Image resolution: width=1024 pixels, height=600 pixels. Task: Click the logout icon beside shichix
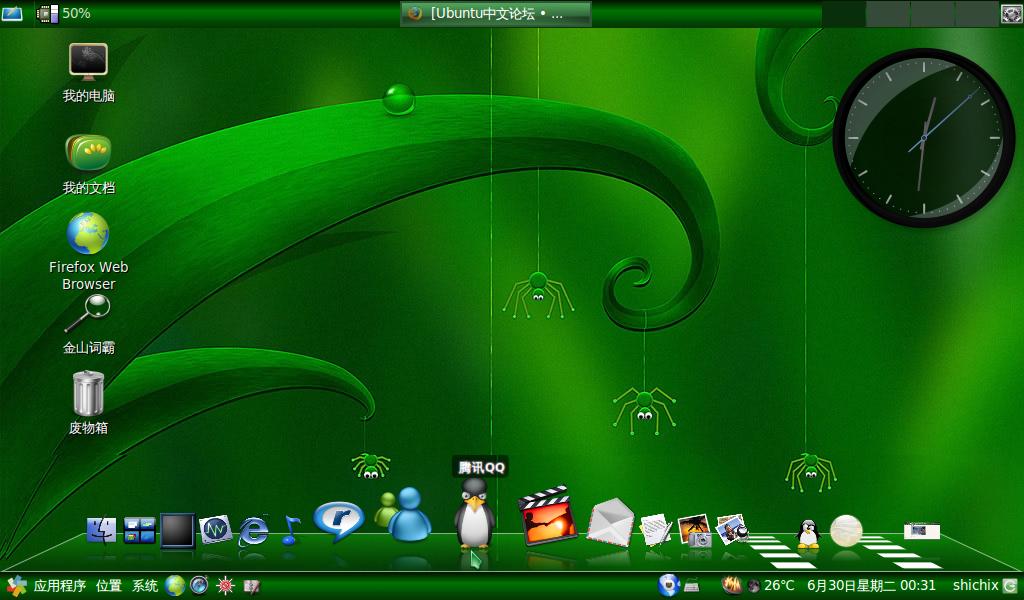click(x=1010, y=586)
